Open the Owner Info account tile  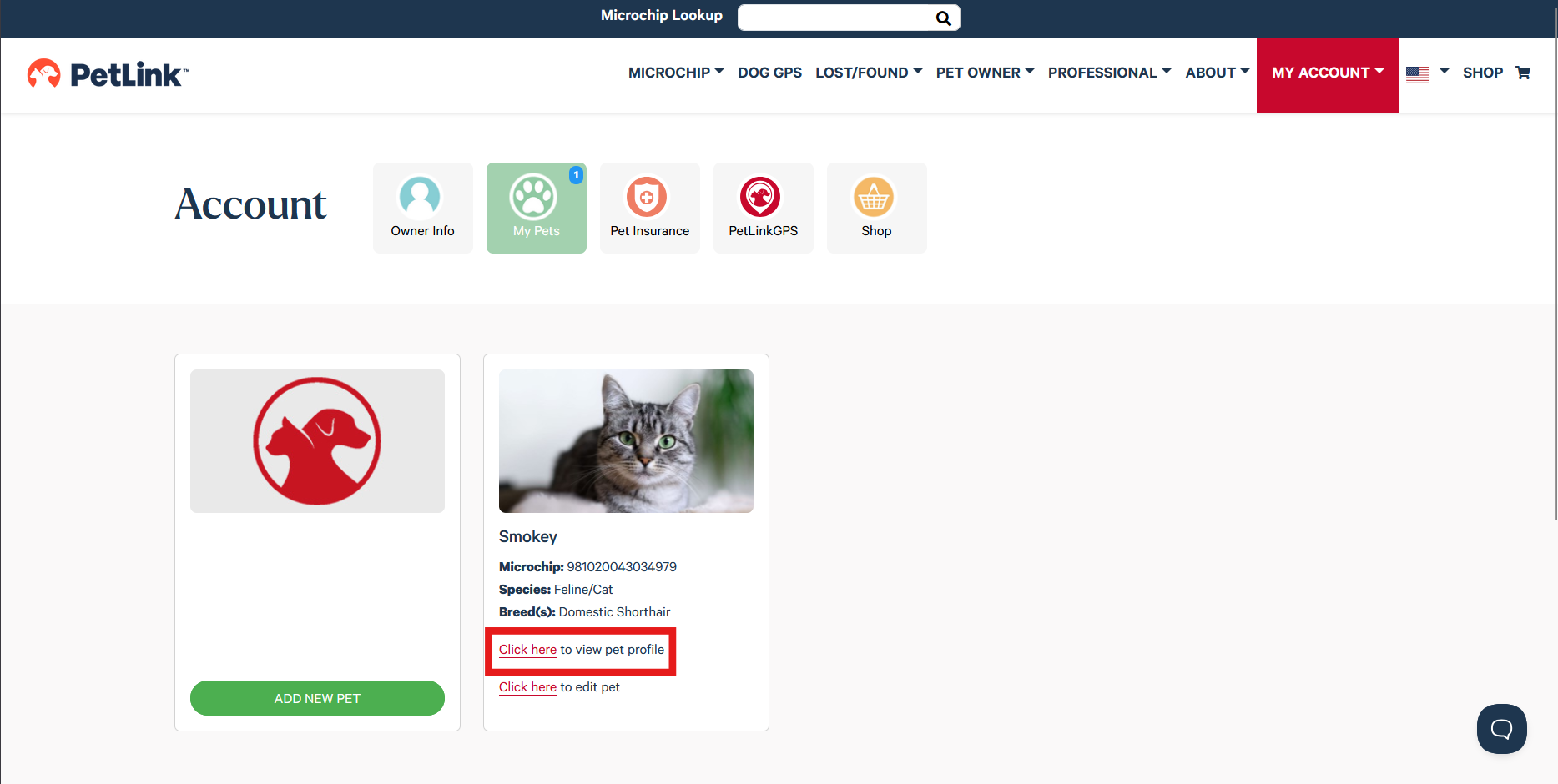[x=423, y=208]
